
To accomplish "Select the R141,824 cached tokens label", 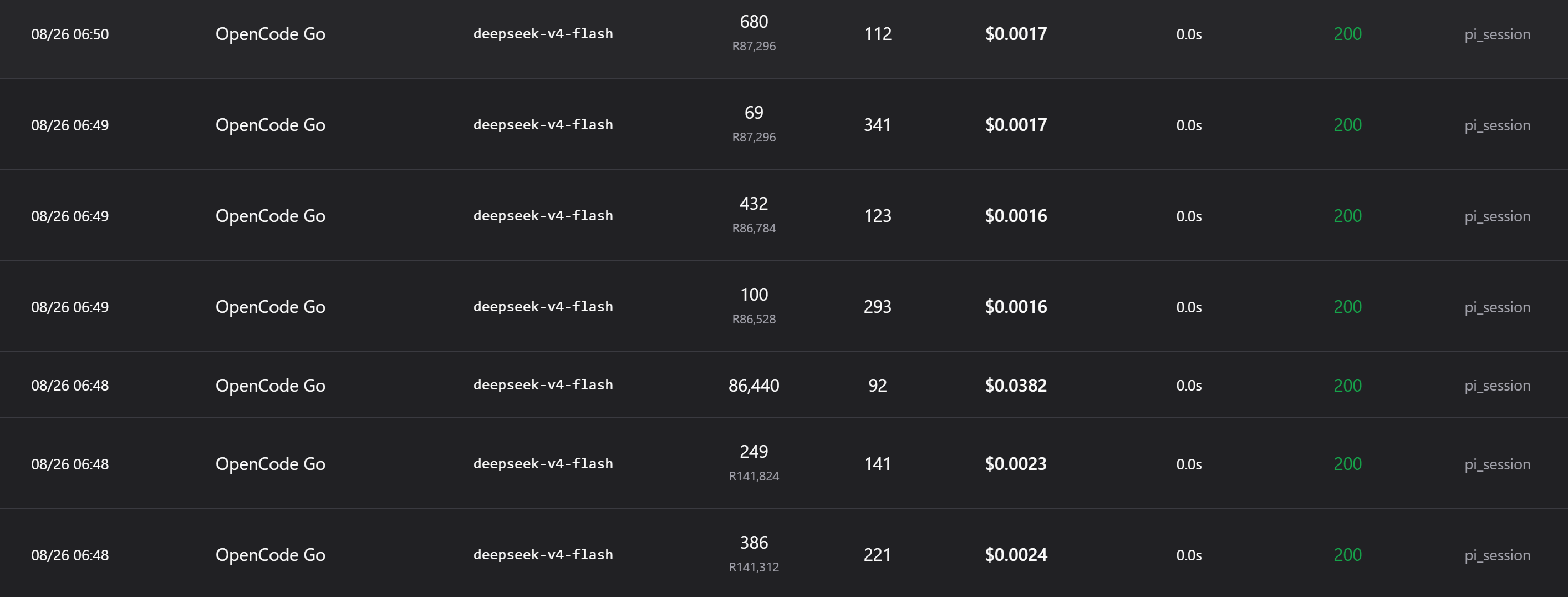I will tap(754, 476).
